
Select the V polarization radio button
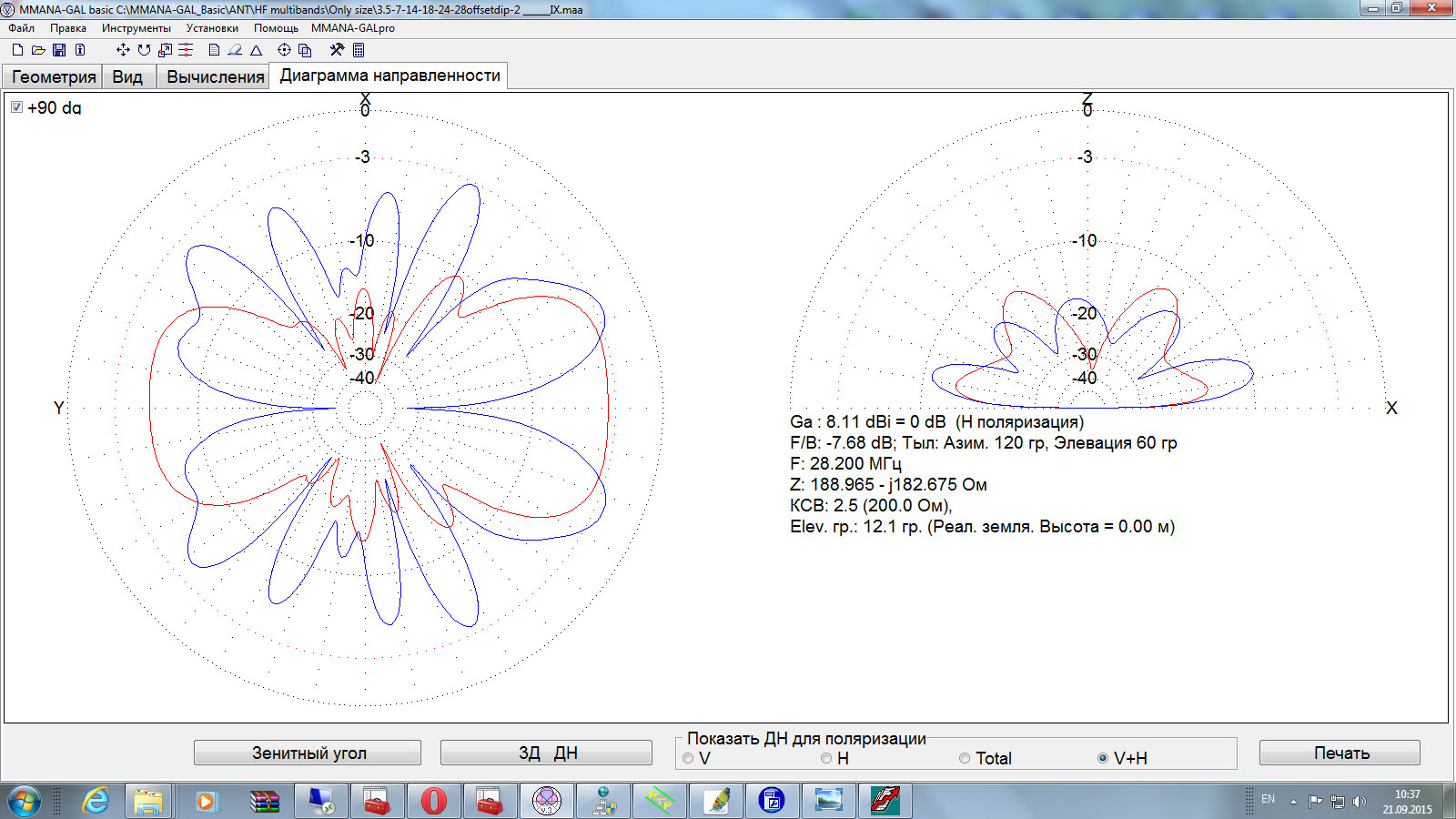click(x=688, y=758)
